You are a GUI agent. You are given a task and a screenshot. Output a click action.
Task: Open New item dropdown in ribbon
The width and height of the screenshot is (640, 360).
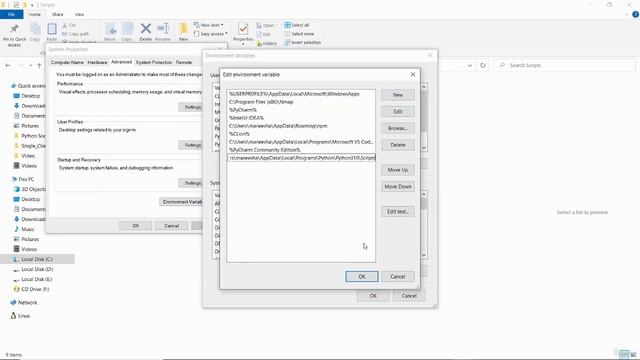pos(209,25)
